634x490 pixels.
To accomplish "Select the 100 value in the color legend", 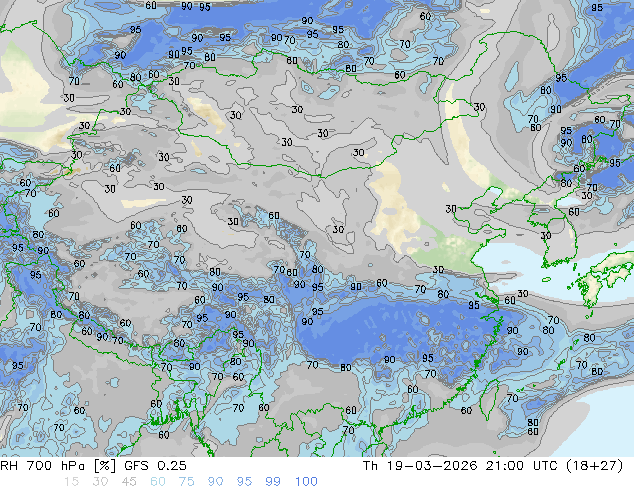I will click(x=306, y=482).
